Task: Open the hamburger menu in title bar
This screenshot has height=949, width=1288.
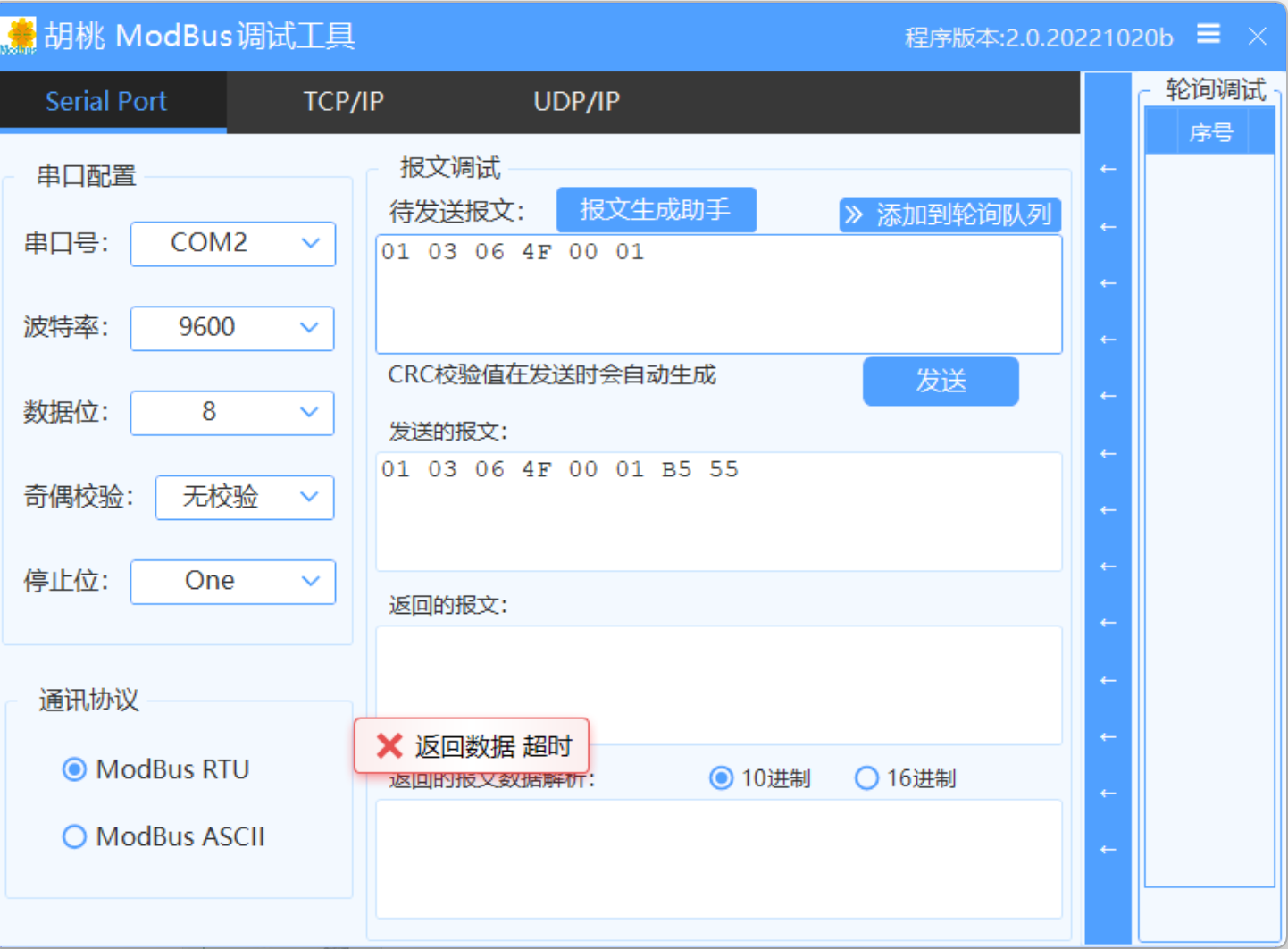Action: pos(1209,34)
